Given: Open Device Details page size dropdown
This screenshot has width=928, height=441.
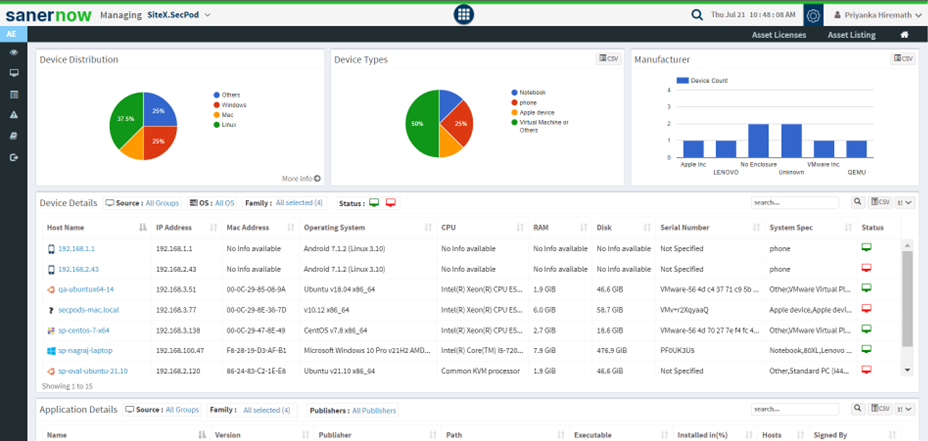Looking at the screenshot, I should (x=906, y=202).
